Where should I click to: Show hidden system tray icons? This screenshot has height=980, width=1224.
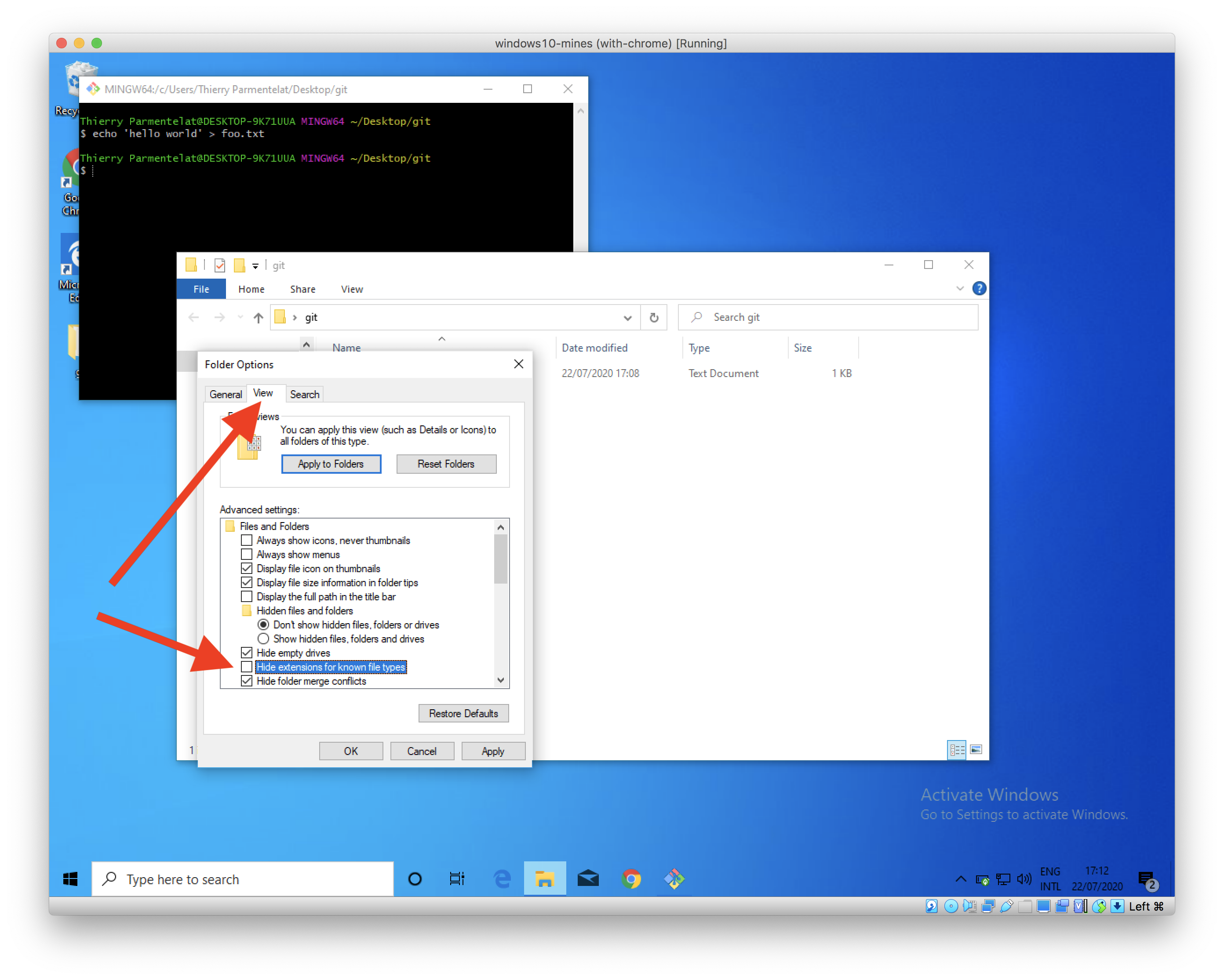click(x=961, y=879)
